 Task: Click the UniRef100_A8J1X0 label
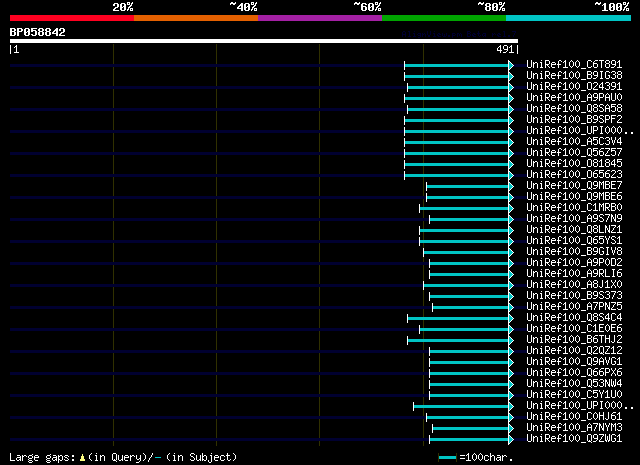574,285
